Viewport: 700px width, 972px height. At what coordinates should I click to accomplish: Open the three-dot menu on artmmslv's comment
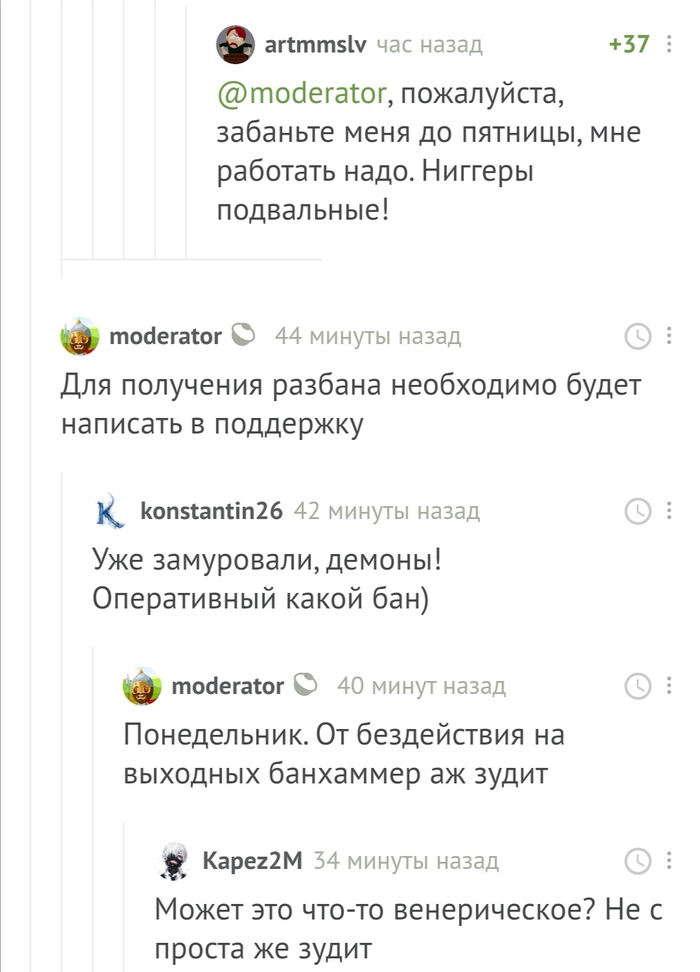pyautogui.click(x=668, y=44)
